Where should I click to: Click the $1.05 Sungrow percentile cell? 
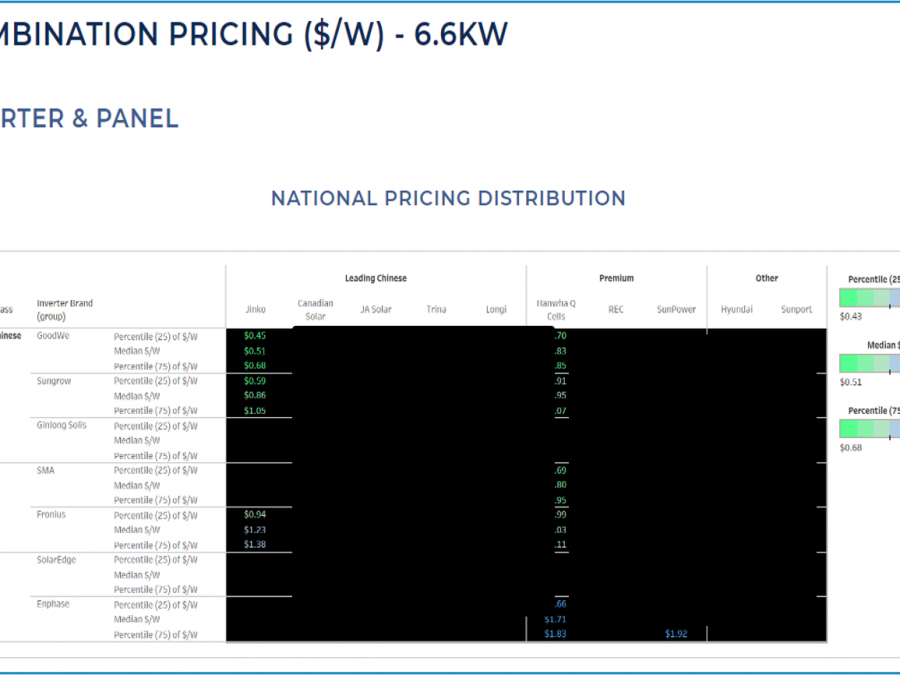[255, 411]
